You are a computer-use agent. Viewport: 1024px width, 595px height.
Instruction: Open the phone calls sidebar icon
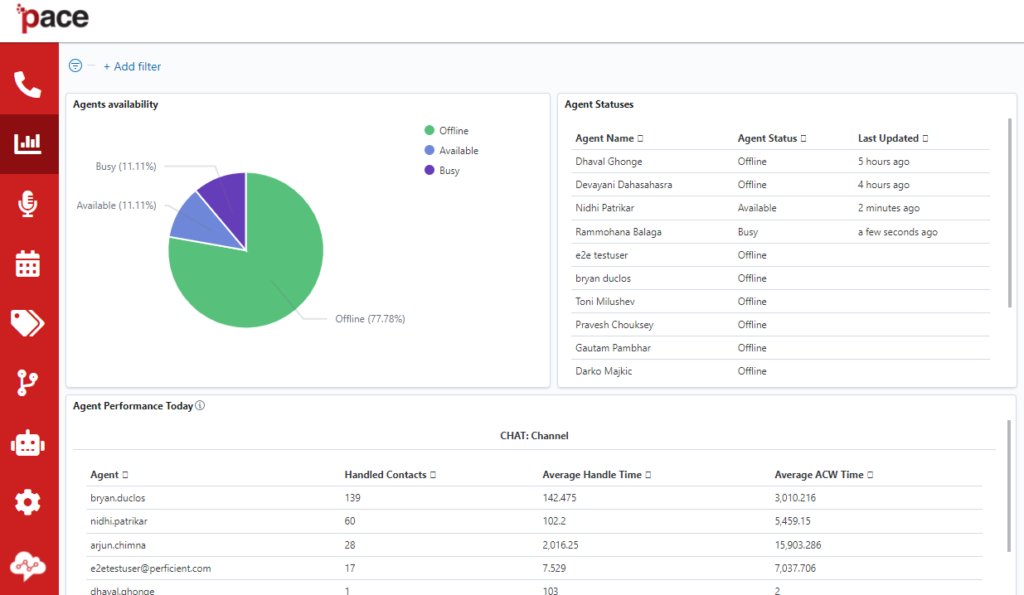(27, 85)
